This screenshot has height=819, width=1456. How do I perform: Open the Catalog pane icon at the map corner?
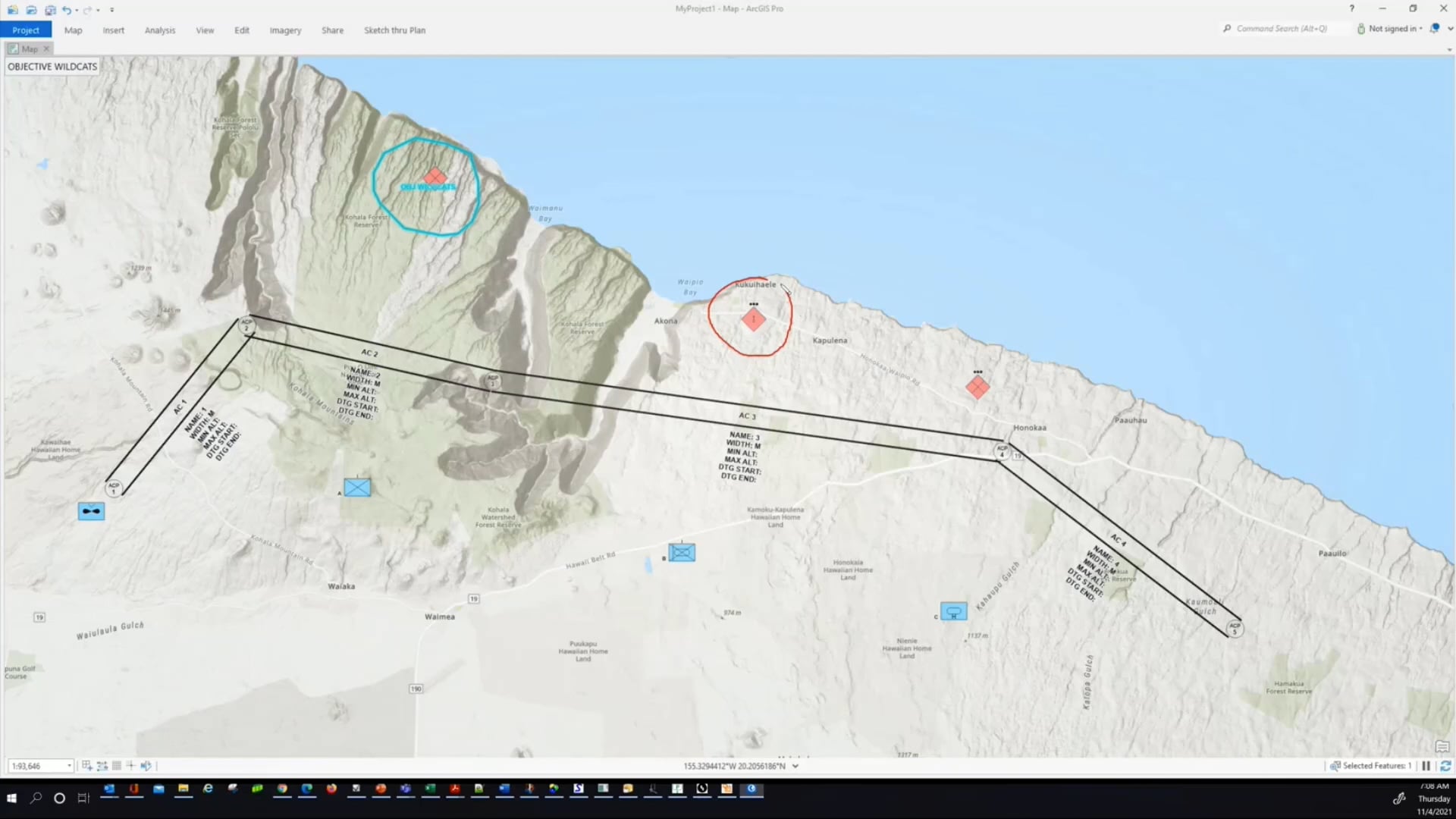tap(1442, 747)
